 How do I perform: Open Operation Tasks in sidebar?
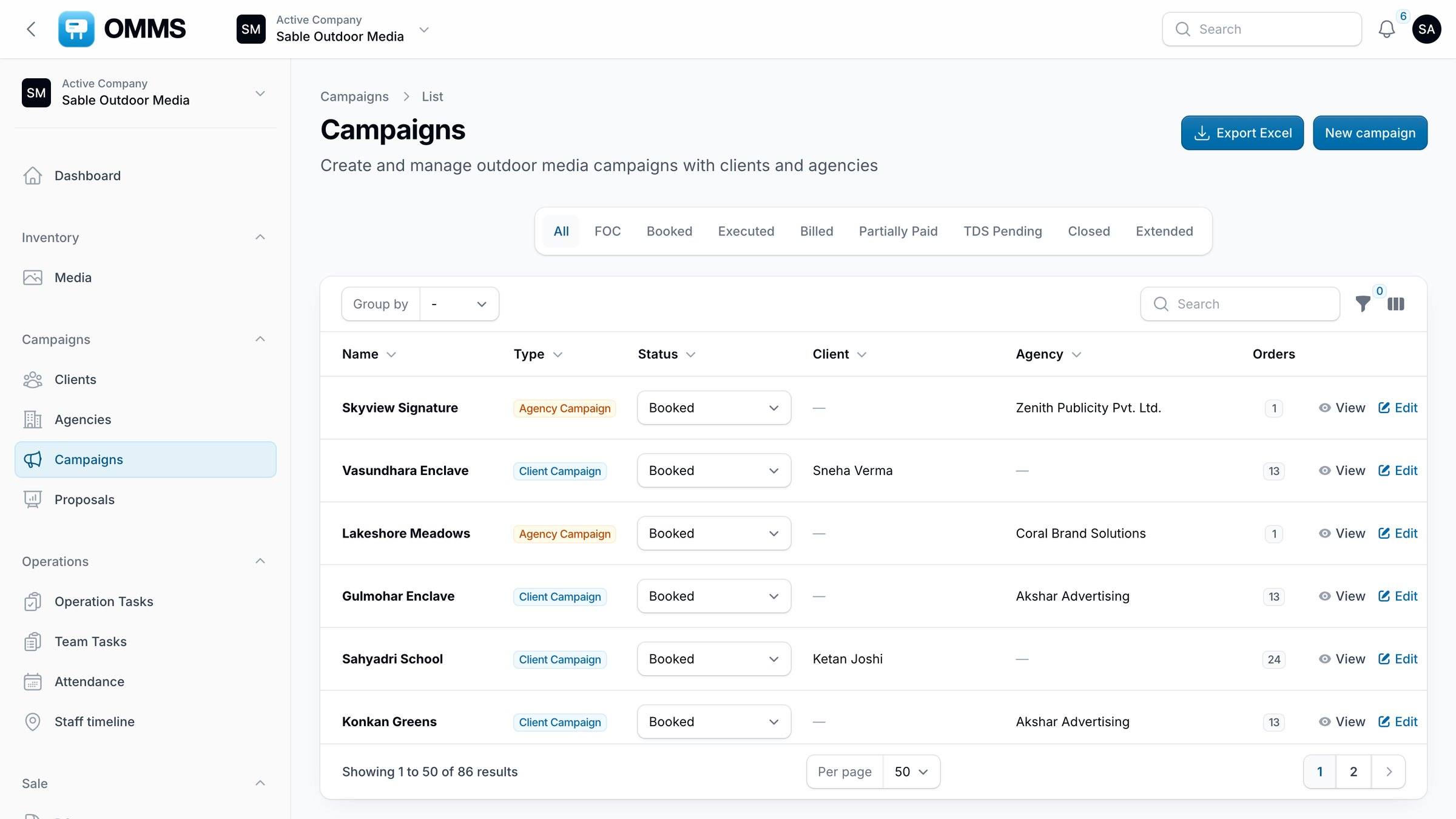146,601
